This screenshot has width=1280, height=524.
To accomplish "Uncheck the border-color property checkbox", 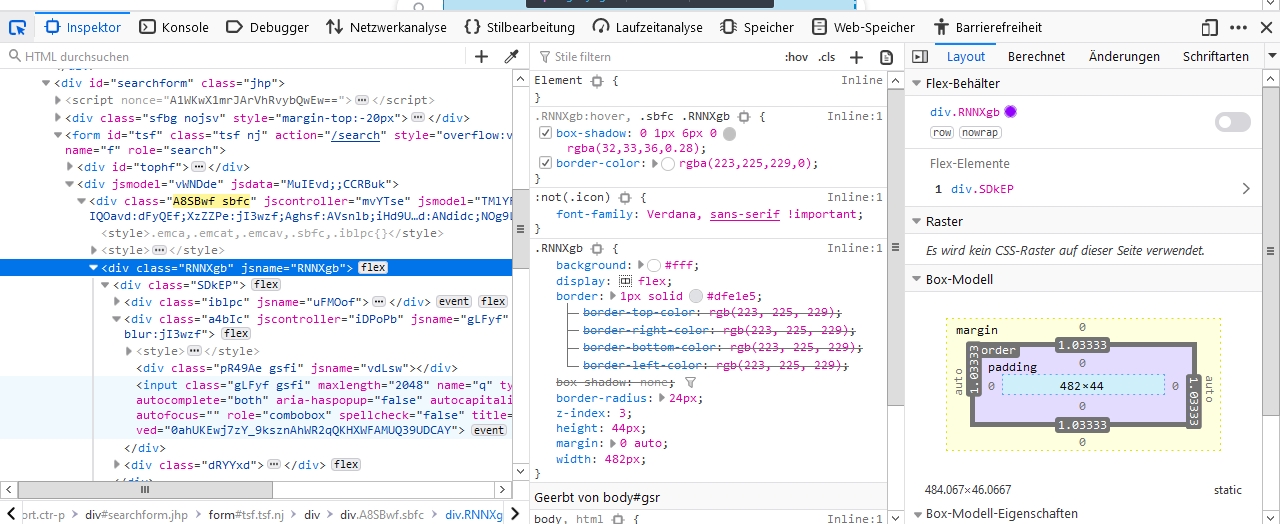I will click(x=545, y=163).
